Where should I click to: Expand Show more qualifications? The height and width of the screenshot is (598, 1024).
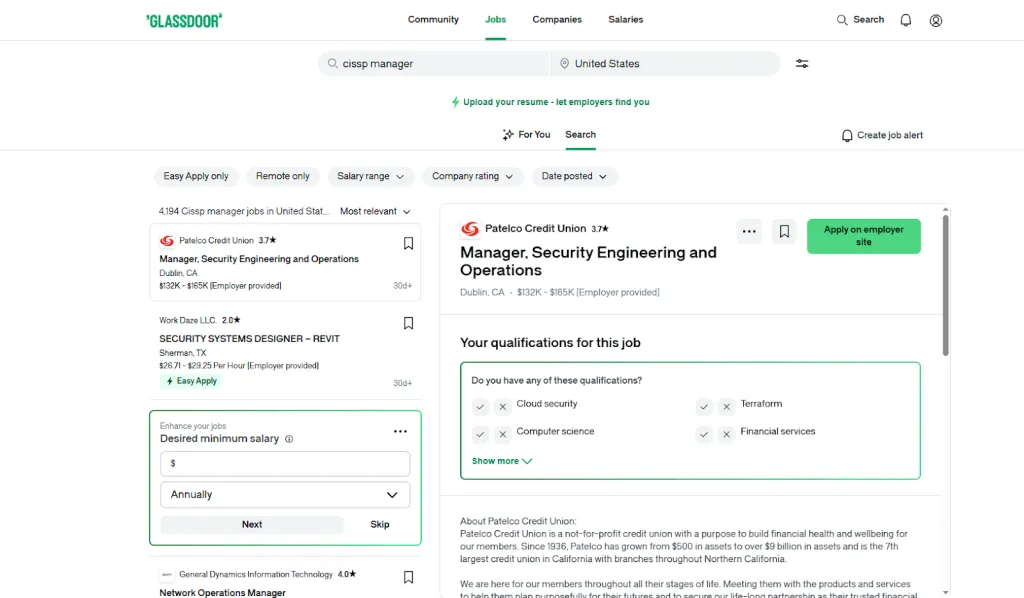tap(502, 461)
